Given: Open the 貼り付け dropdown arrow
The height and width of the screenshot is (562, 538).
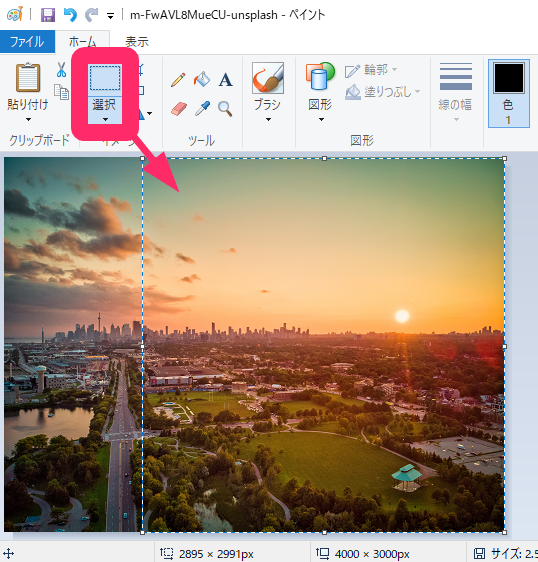Looking at the screenshot, I should point(28,119).
